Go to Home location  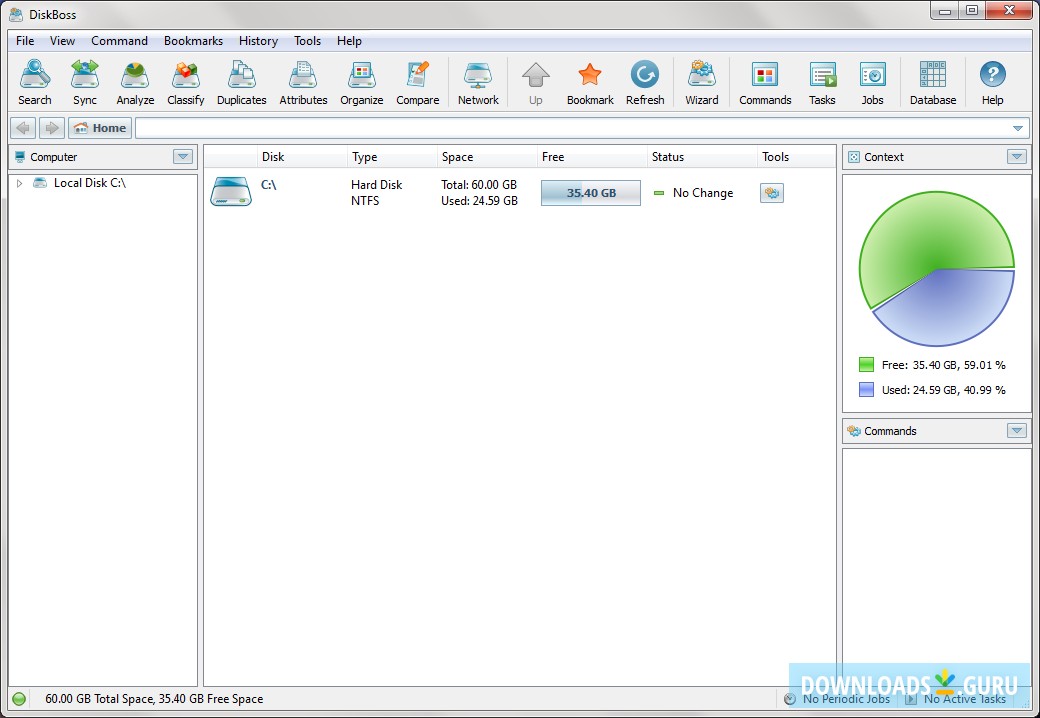(x=100, y=128)
